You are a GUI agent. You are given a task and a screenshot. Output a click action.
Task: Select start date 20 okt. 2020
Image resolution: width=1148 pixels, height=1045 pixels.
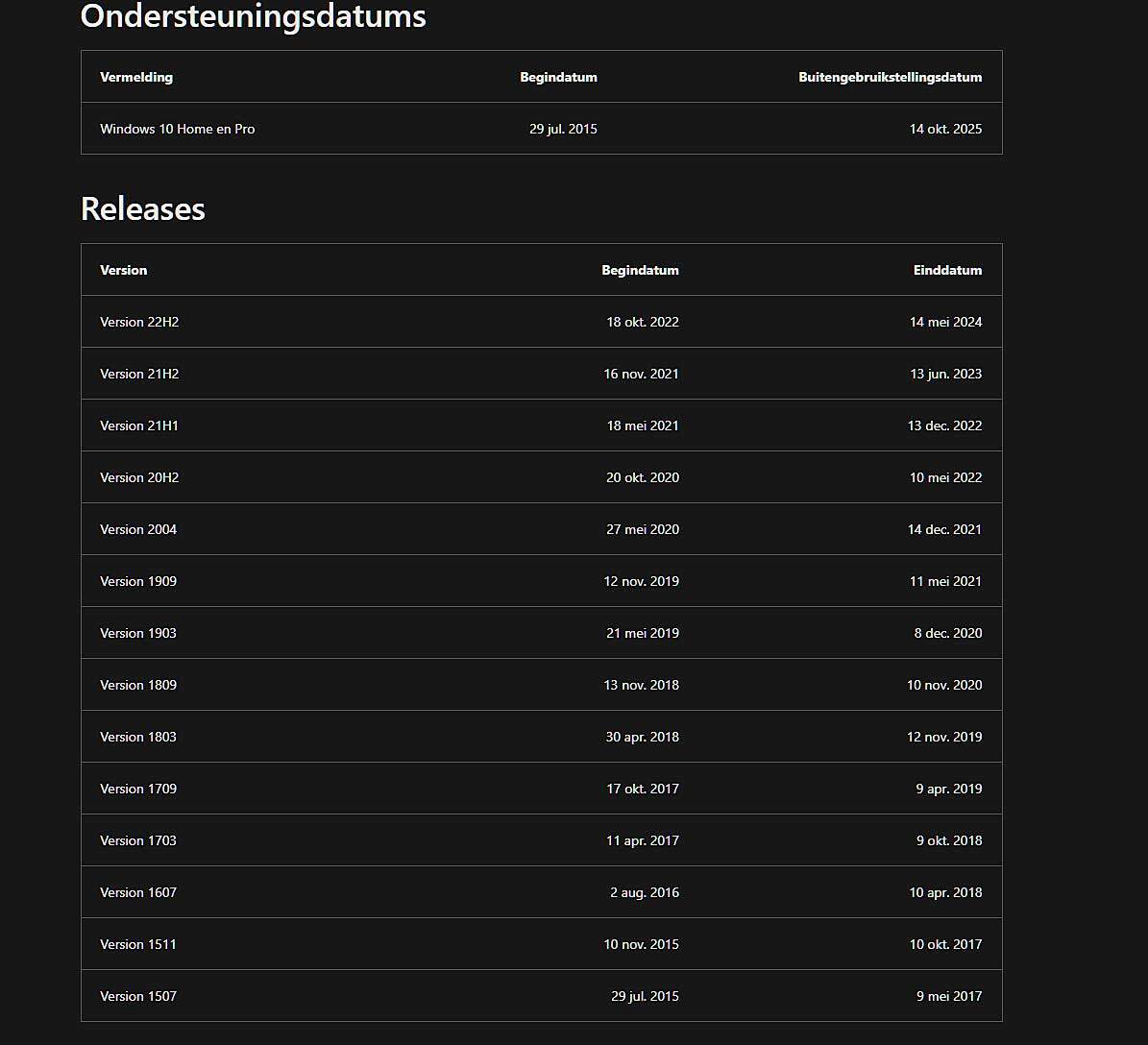[642, 478]
